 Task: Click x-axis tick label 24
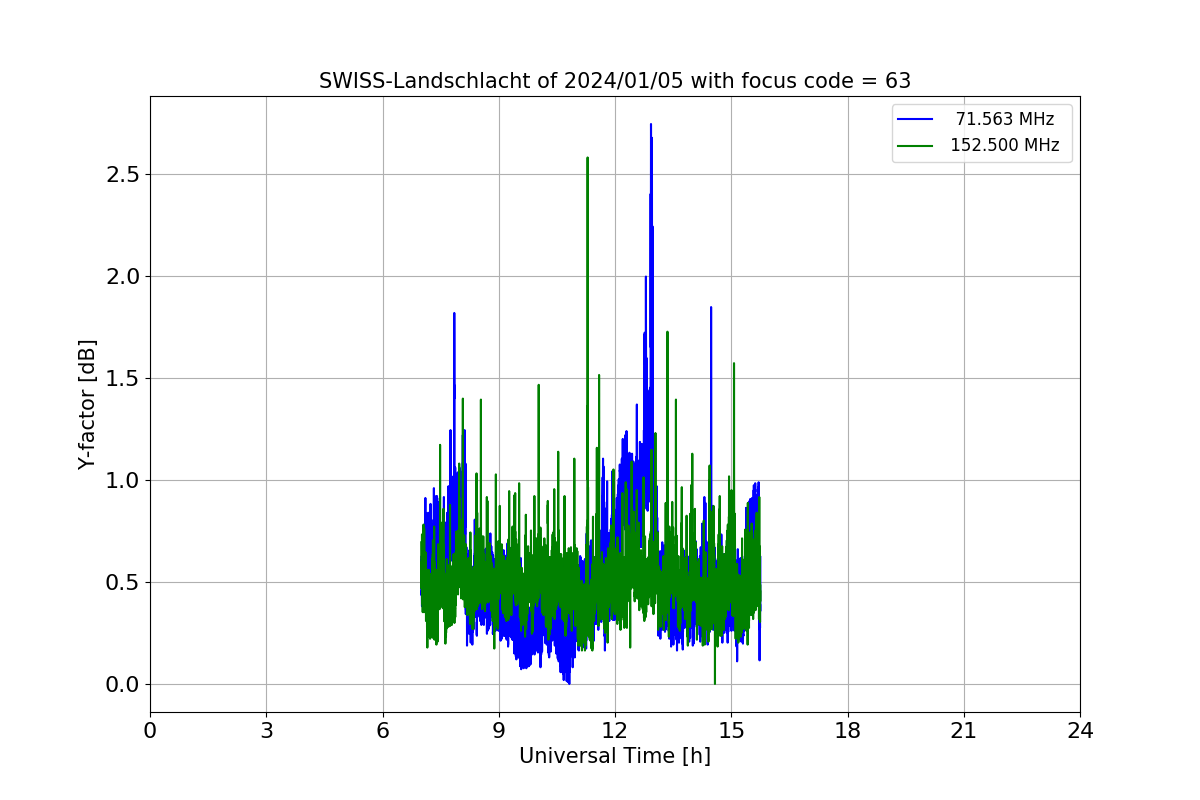(x=1080, y=731)
